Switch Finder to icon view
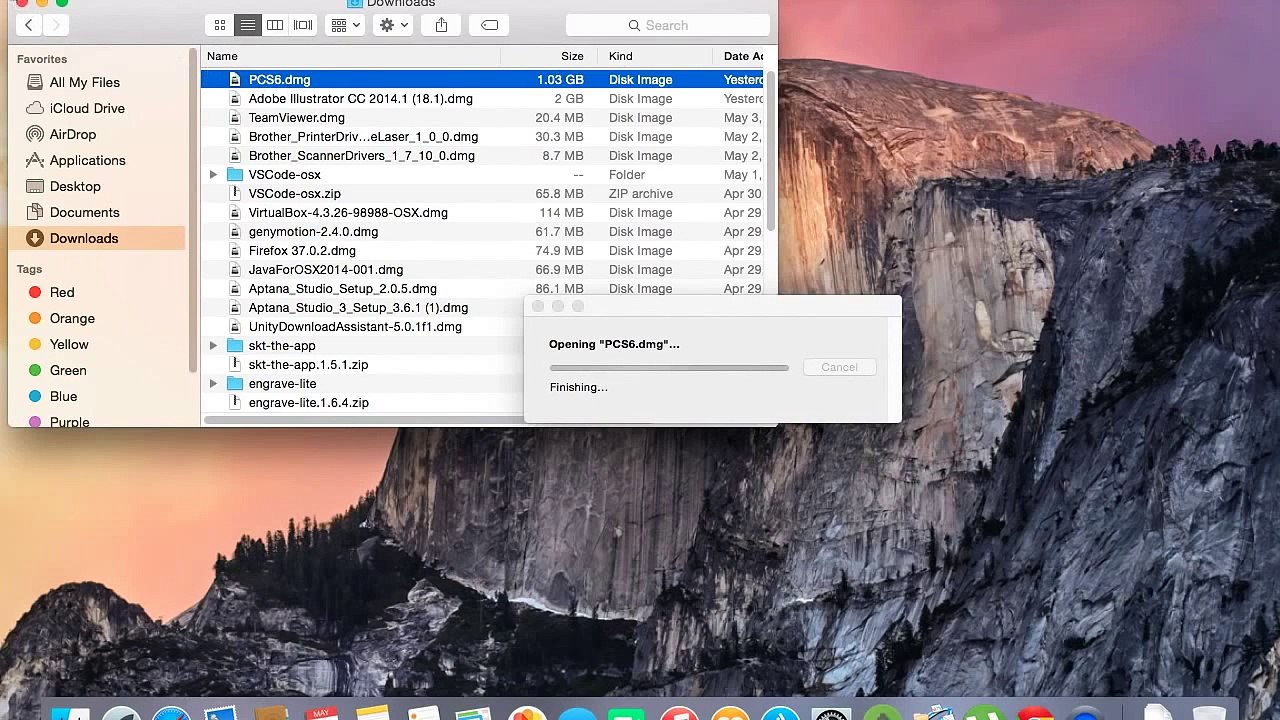The width and height of the screenshot is (1280, 720). pos(220,25)
